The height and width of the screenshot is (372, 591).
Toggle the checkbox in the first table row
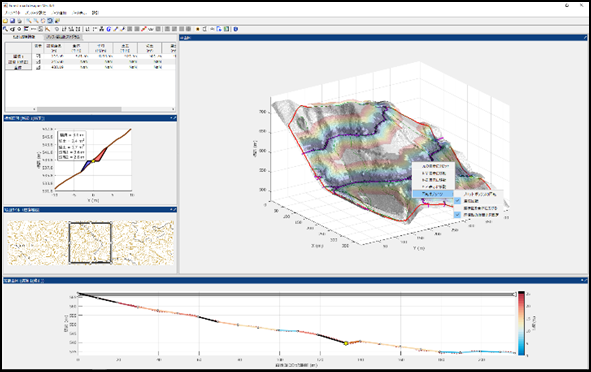(38, 56)
